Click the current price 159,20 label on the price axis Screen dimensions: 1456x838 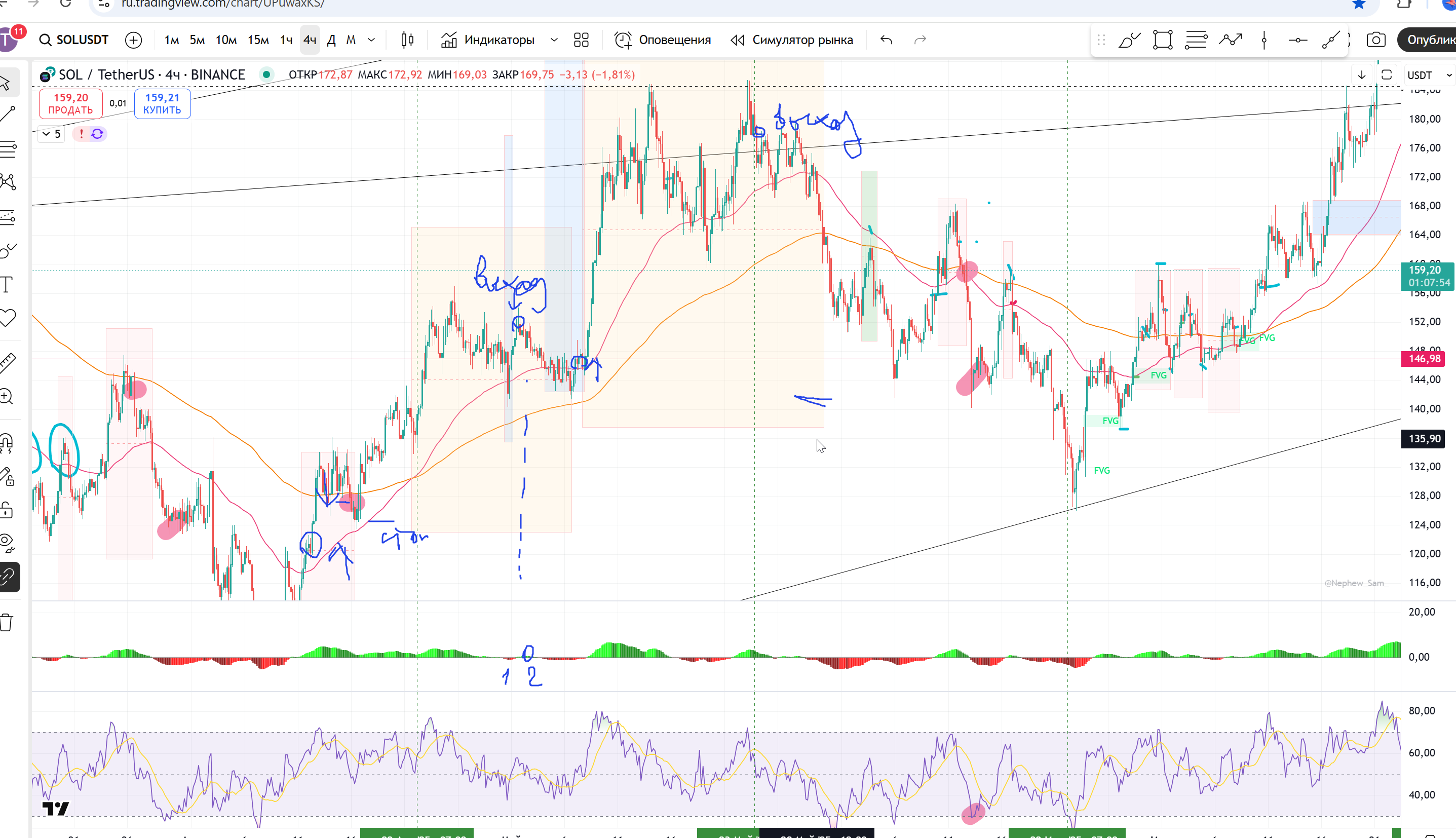[1427, 276]
